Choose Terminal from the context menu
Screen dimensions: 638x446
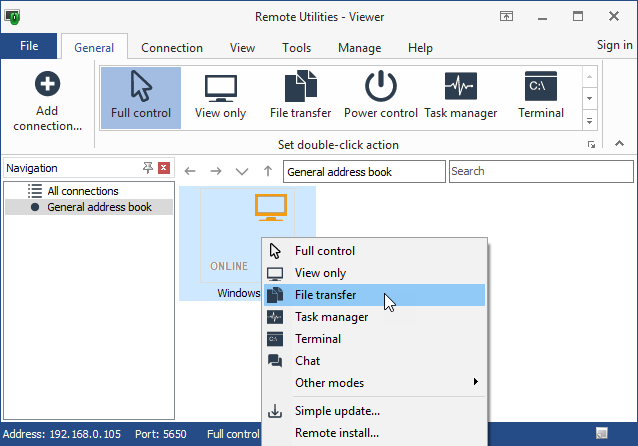374,339
